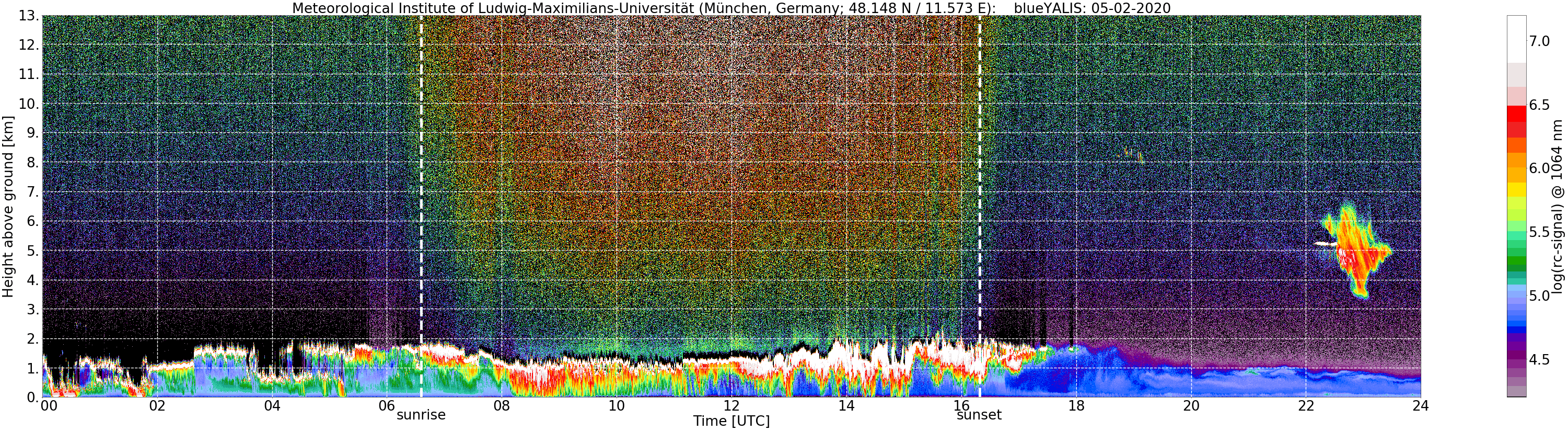Viewport: 1568px width, 431px height.
Task: Click the time axis tick label 08
Action: point(502,406)
